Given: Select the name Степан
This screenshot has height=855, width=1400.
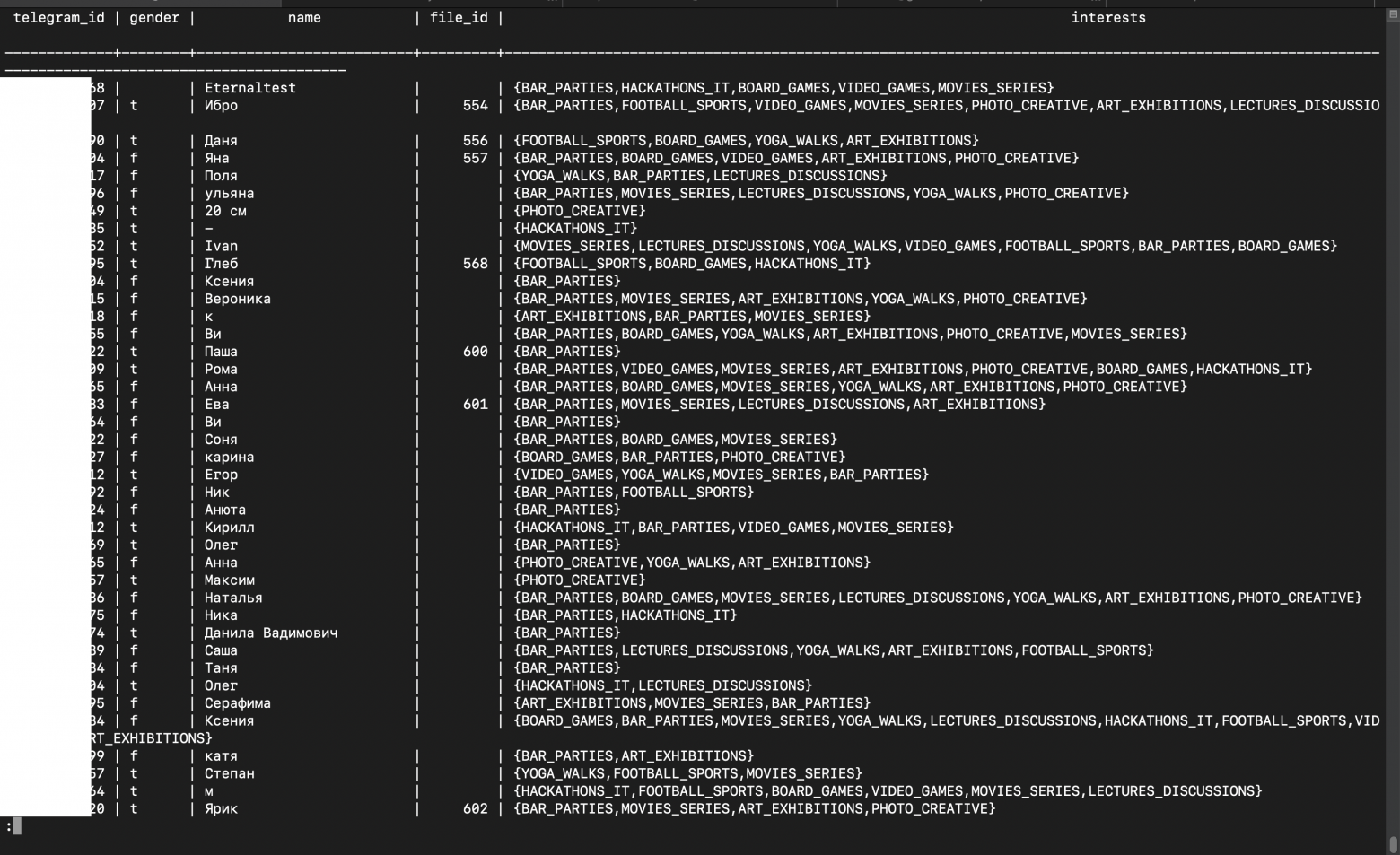Looking at the screenshot, I should (230, 773).
